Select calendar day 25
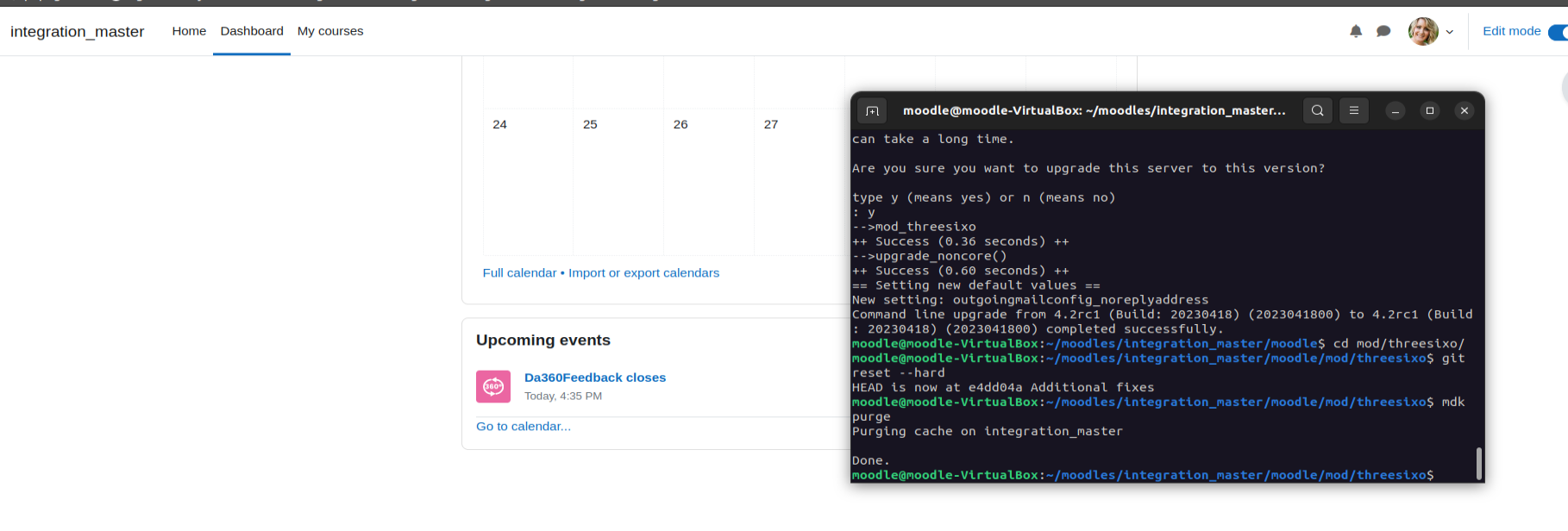This screenshot has height=531, width=1568. 590,124
